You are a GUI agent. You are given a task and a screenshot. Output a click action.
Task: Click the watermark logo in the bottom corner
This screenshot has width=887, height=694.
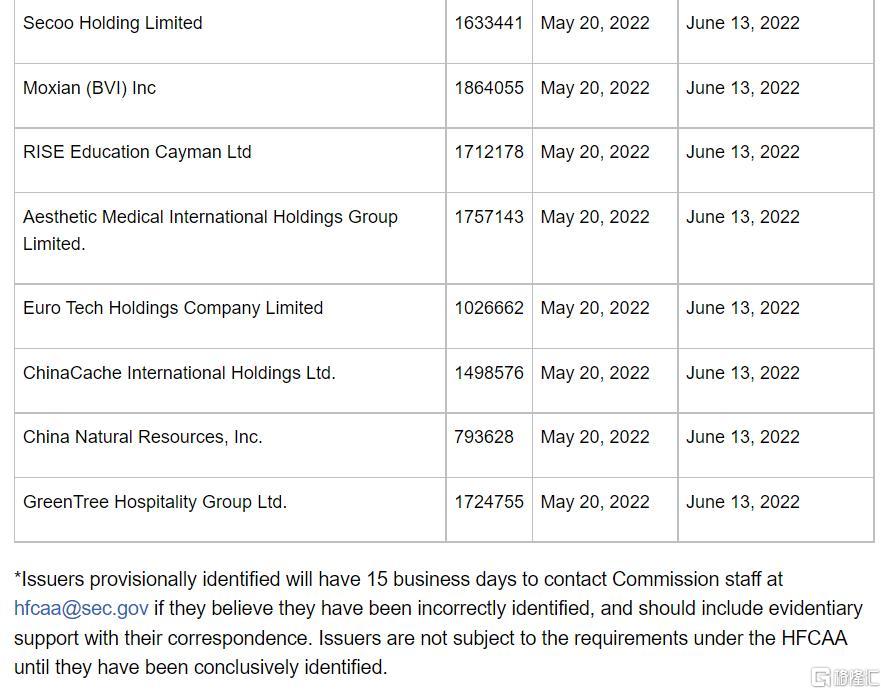[x=846, y=676]
